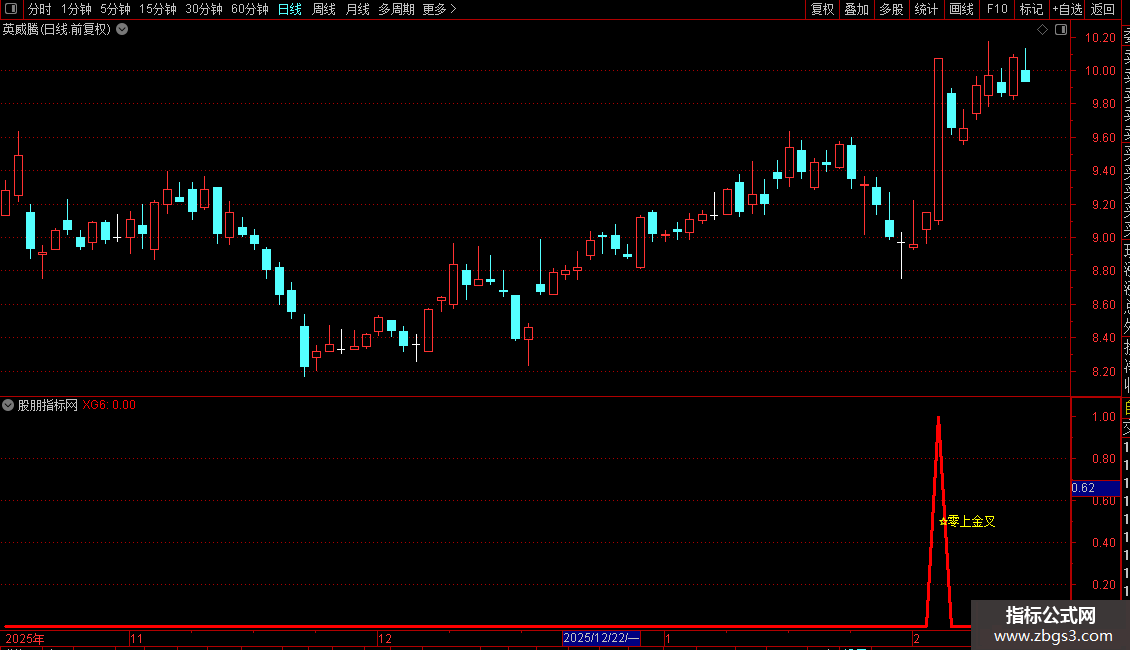Click the 标记 mark button
The width and height of the screenshot is (1130, 650).
tap(1031, 9)
